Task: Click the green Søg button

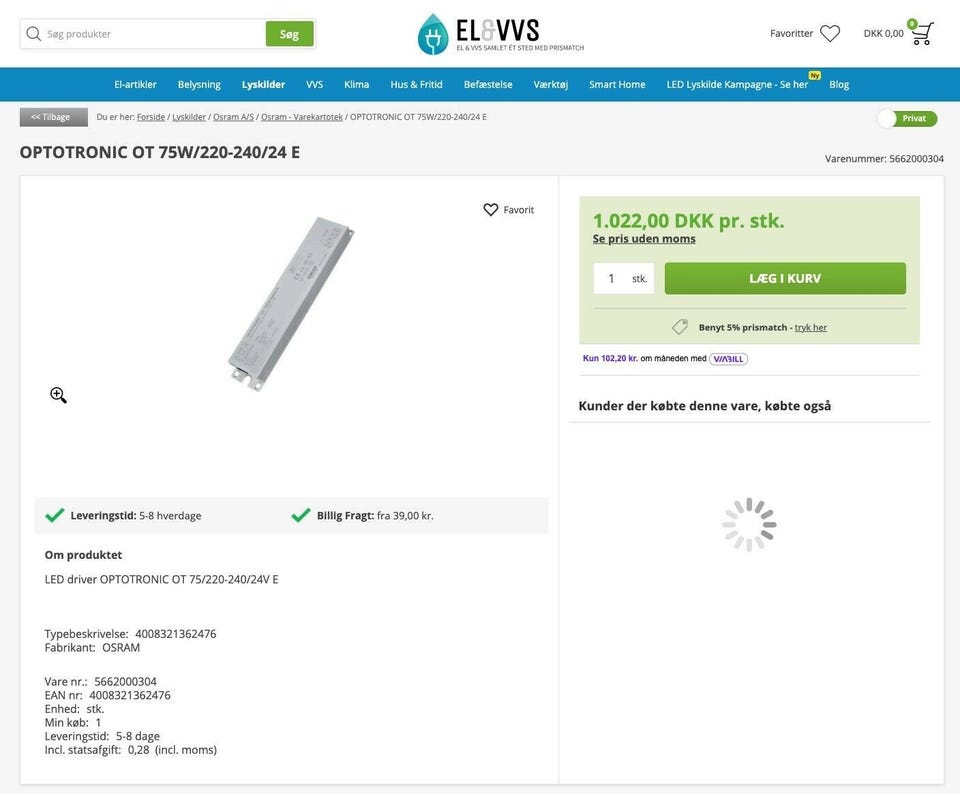Action: coord(289,34)
